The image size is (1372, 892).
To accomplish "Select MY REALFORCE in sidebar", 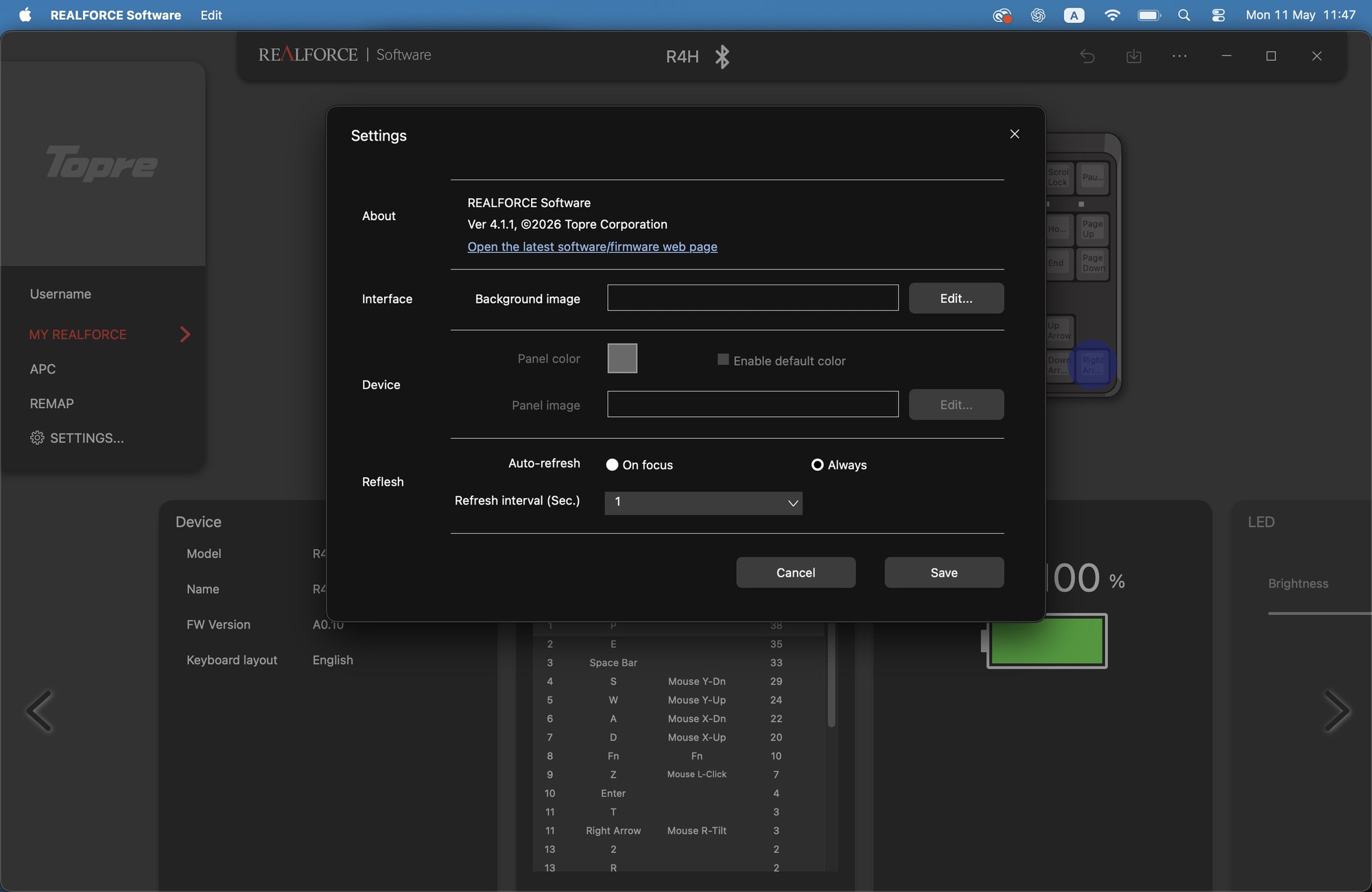I will tap(78, 335).
